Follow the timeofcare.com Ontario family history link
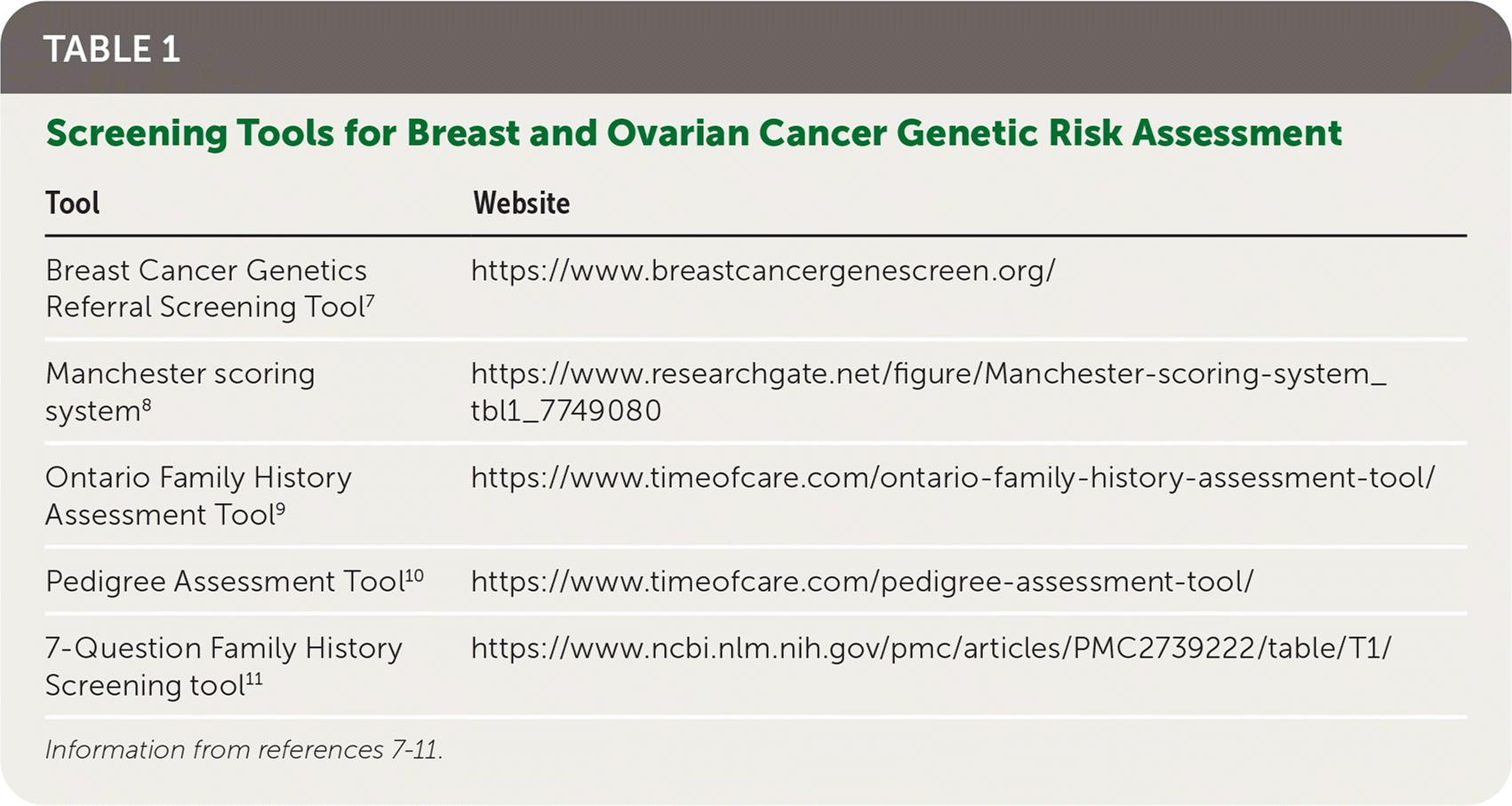 pos(952,478)
